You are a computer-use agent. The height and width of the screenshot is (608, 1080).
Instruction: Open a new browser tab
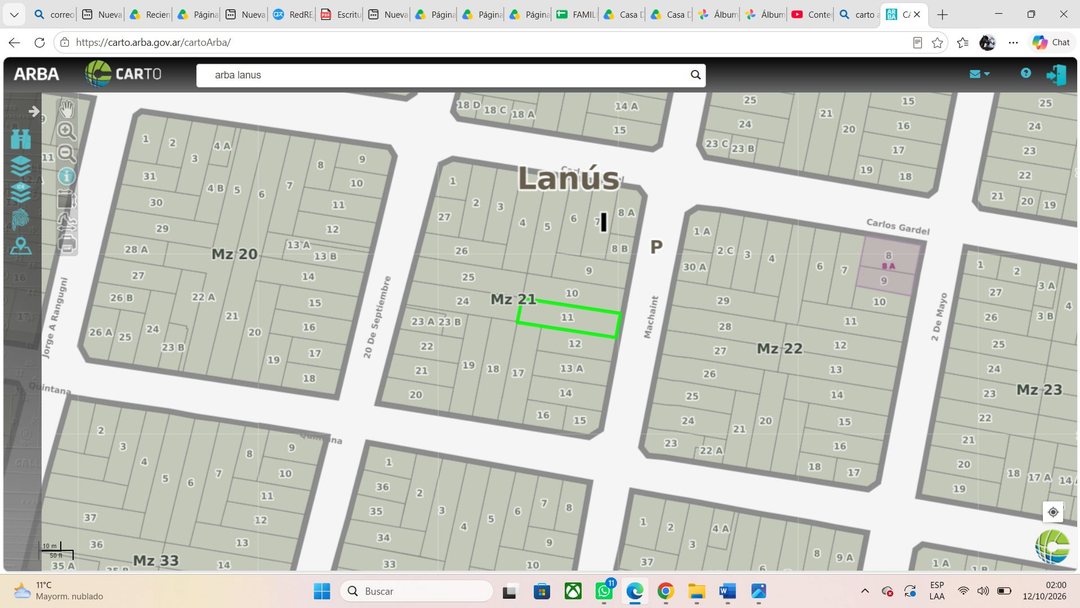[x=942, y=14]
